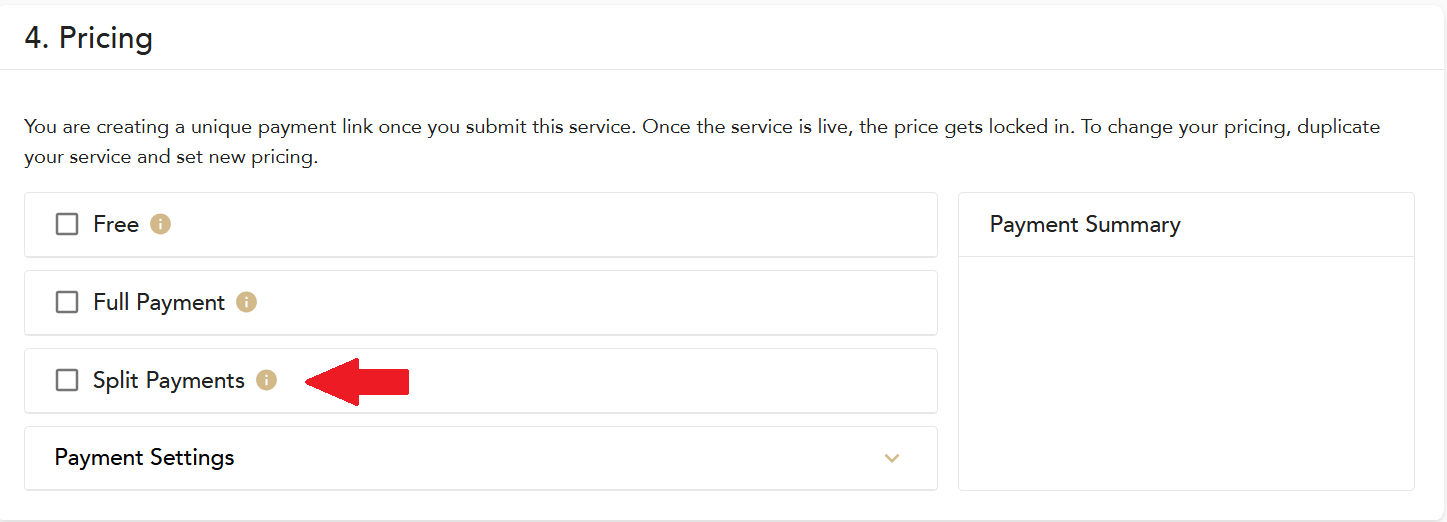1447x522 pixels.
Task: Click the info icon next to Free
Action: click(160, 224)
